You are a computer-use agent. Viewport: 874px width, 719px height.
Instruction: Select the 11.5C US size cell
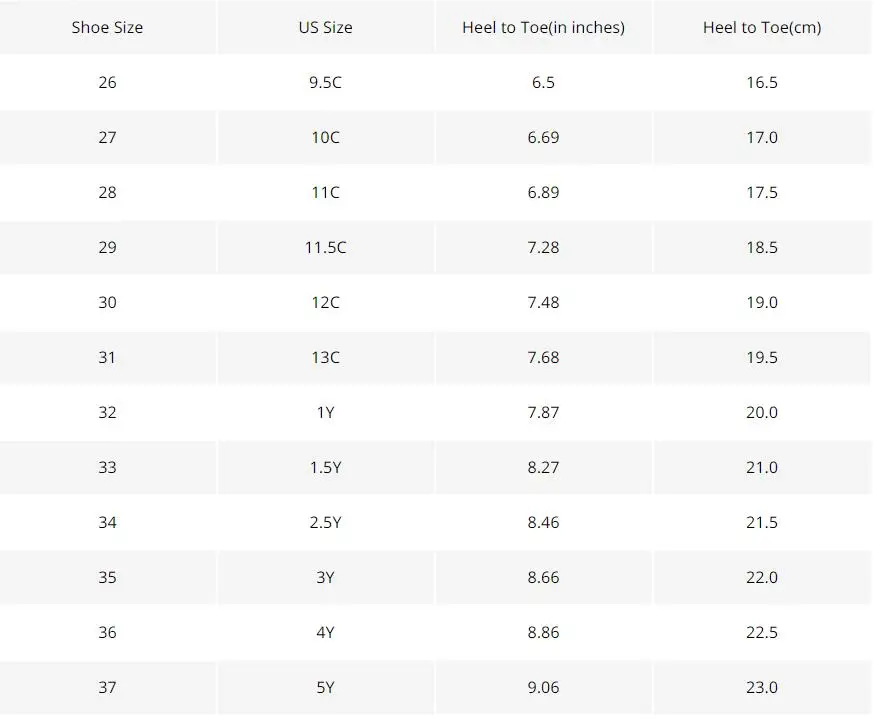(x=326, y=247)
